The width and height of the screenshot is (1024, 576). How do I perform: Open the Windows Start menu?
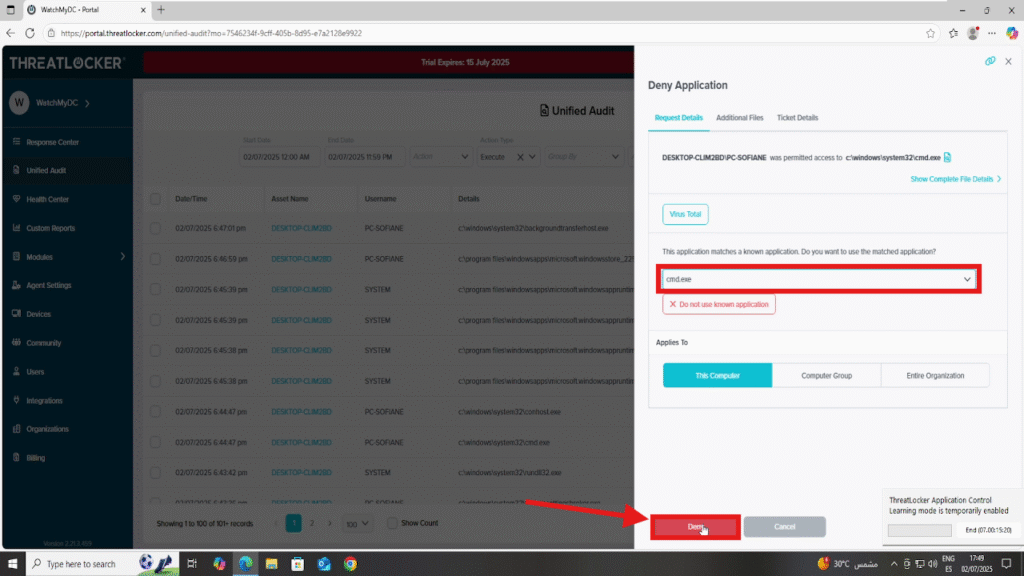[12, 564]
